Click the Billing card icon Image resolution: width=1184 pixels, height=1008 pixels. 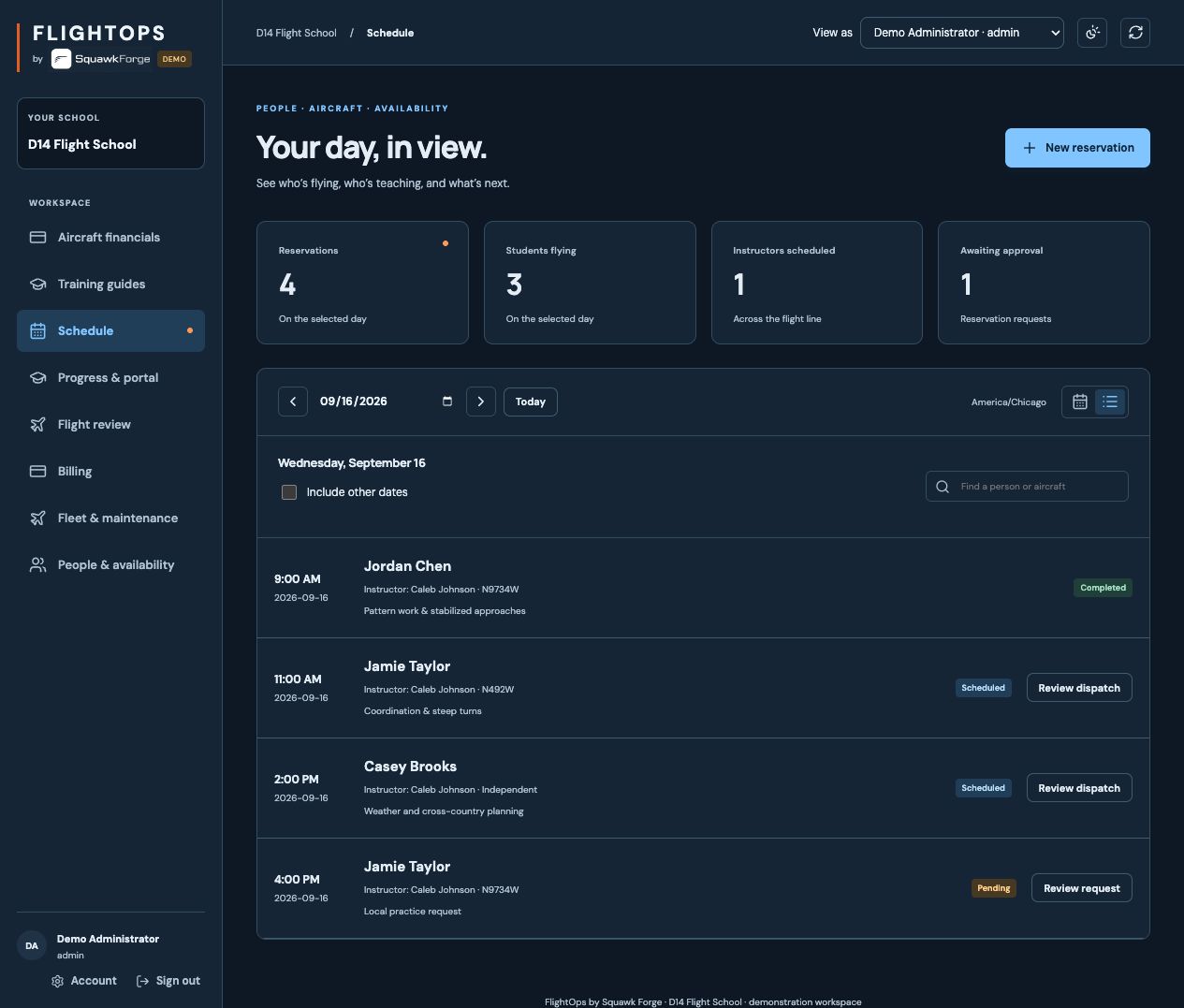pyautogui.click(x=38, y=472)
